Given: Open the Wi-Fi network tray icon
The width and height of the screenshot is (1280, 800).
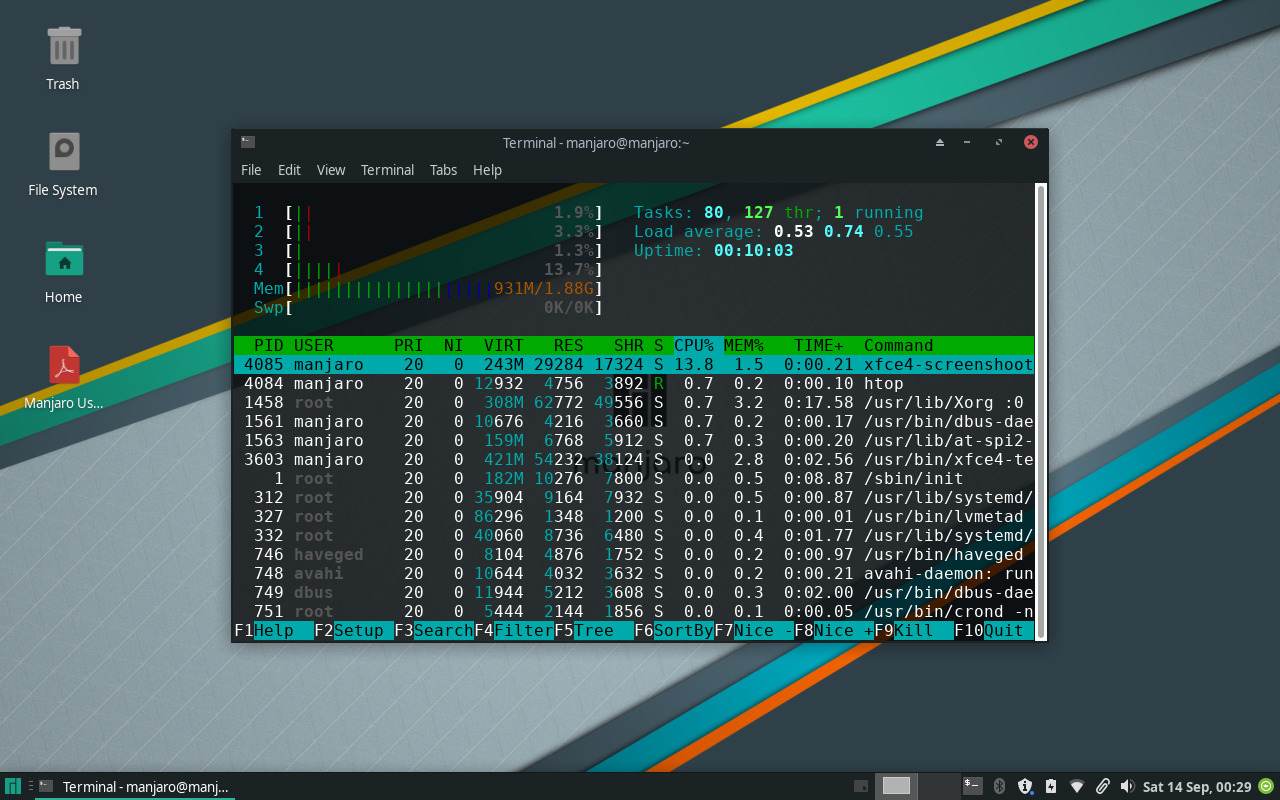Looking at the screenshot, I should (x=1076, y=786).
